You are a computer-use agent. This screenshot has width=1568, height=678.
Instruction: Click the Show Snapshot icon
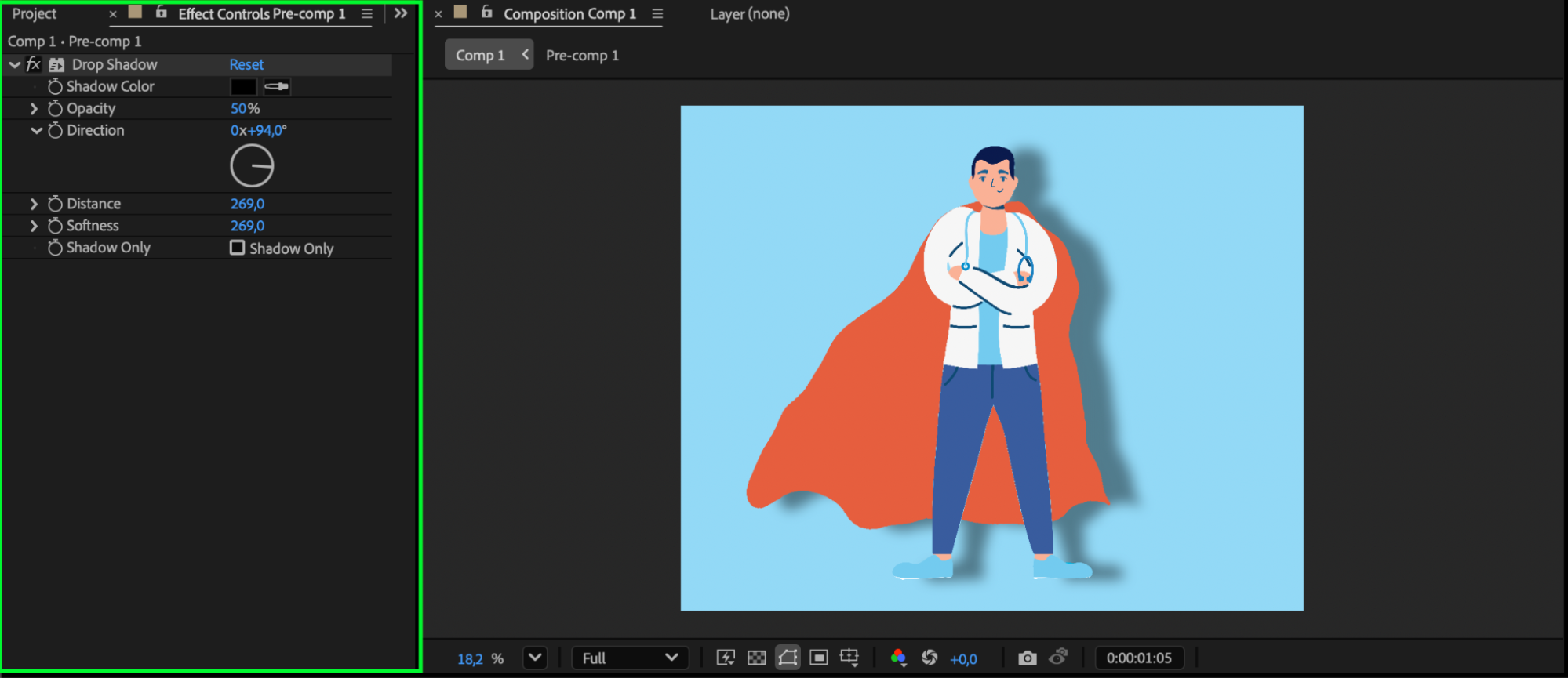pos(1058,656)
